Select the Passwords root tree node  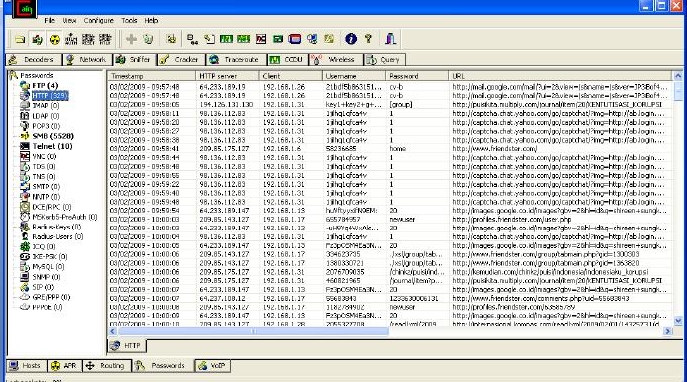click(37, 75)
